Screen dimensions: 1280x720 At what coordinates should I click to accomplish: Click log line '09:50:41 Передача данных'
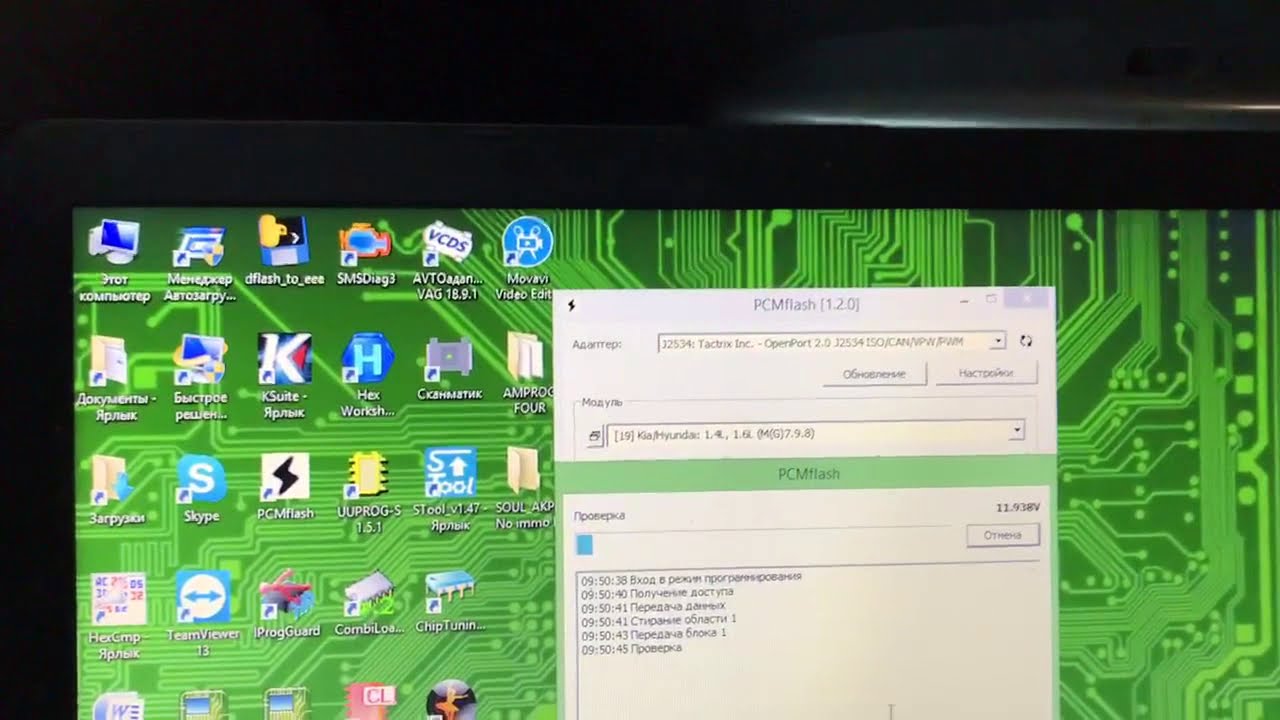click(653, 606)
